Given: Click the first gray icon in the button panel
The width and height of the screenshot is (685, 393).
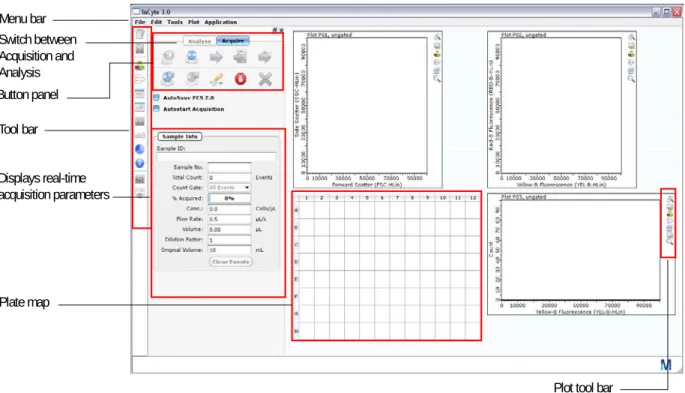Looking at the screenshot, I should click(x=168, y=57).
